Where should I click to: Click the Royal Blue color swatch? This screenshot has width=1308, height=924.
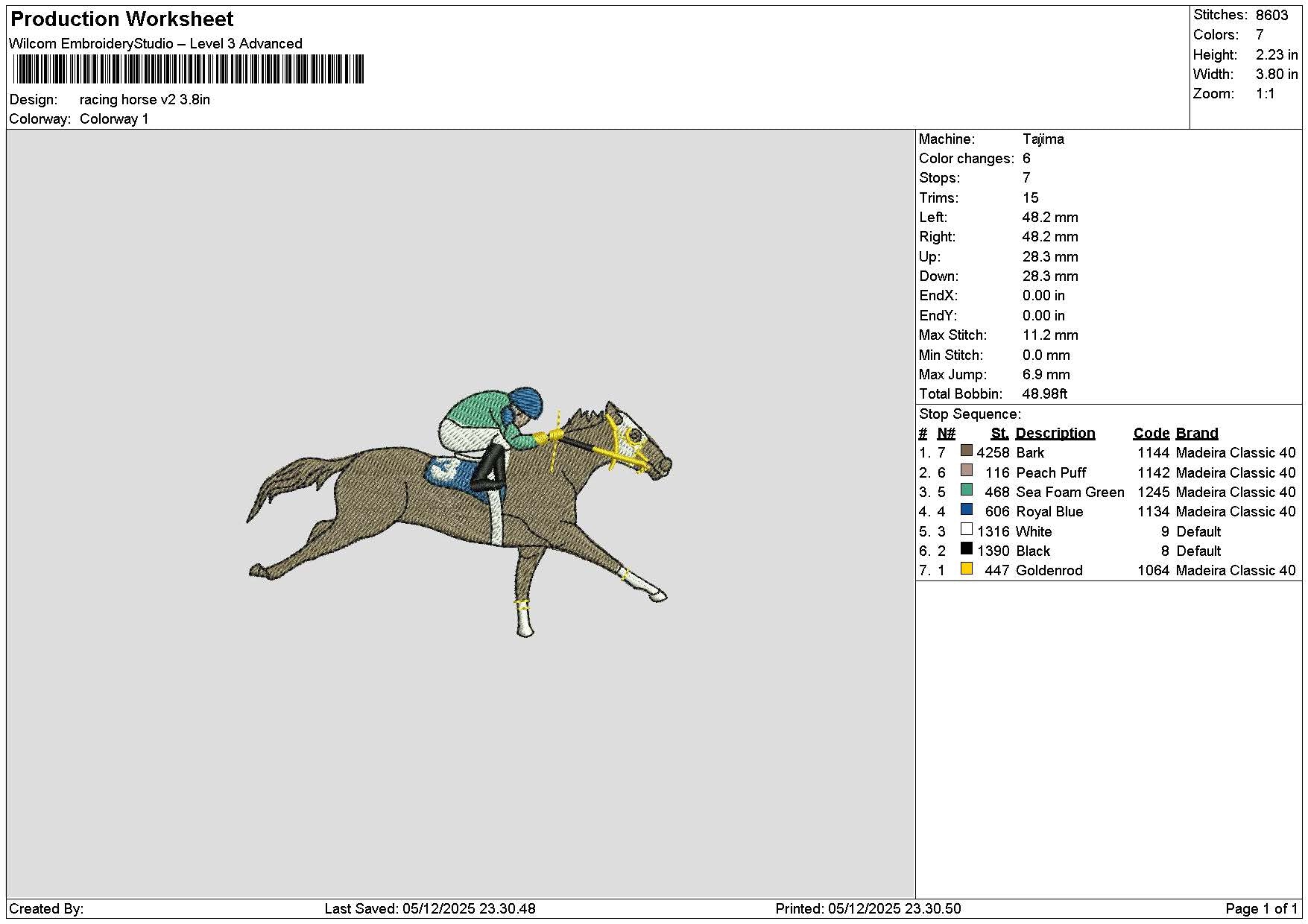tap(967, 510)
